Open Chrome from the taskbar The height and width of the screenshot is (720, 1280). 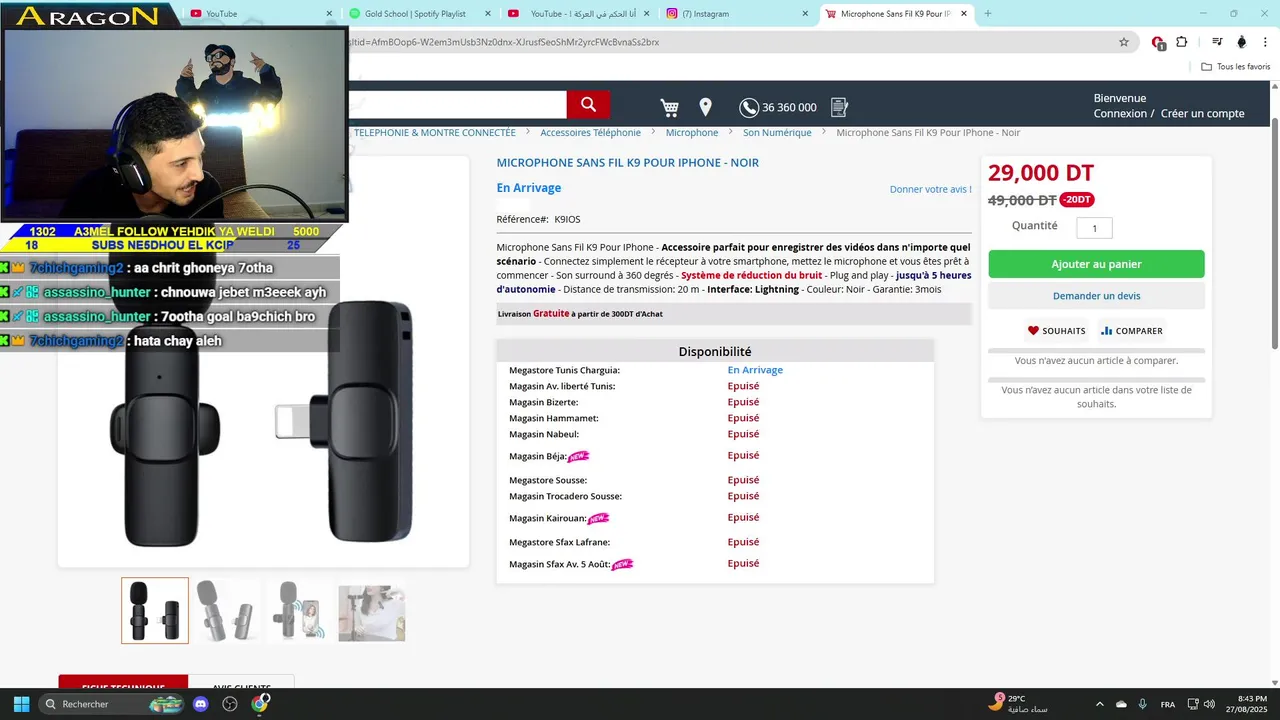click(260, 704)
